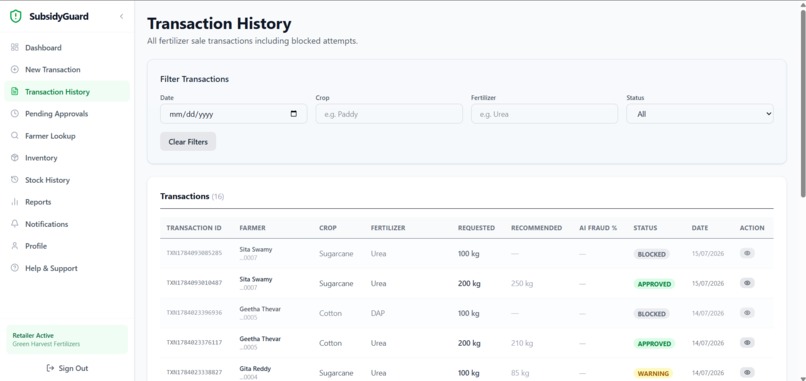Click the RECOMMENDED column header
Screen dimensions: 806x381
536,228
